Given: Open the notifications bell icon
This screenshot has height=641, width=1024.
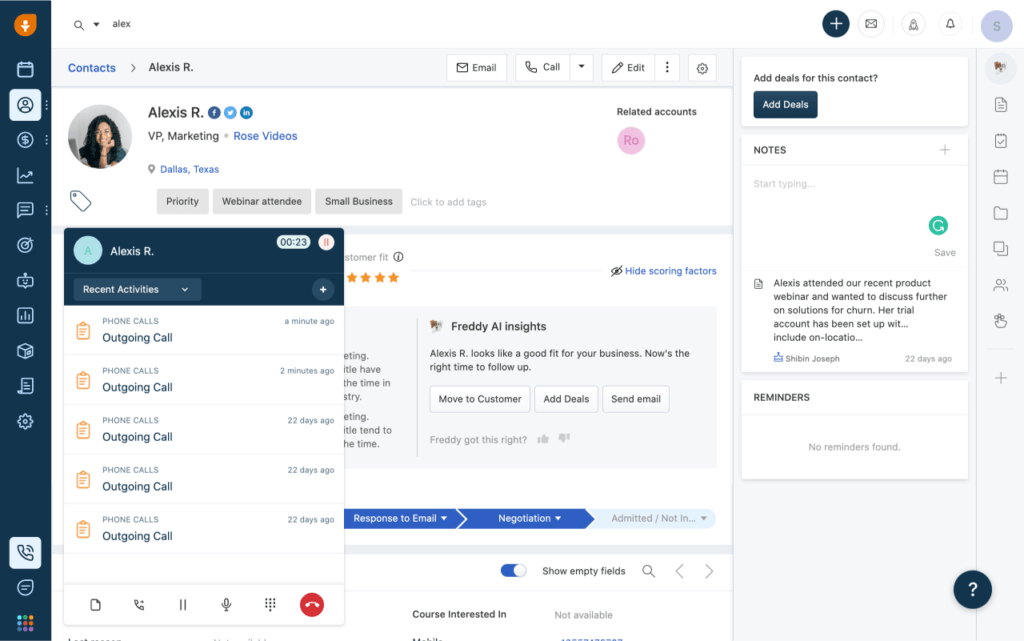Looking at the screenshot, I should [x=950, y=24].
